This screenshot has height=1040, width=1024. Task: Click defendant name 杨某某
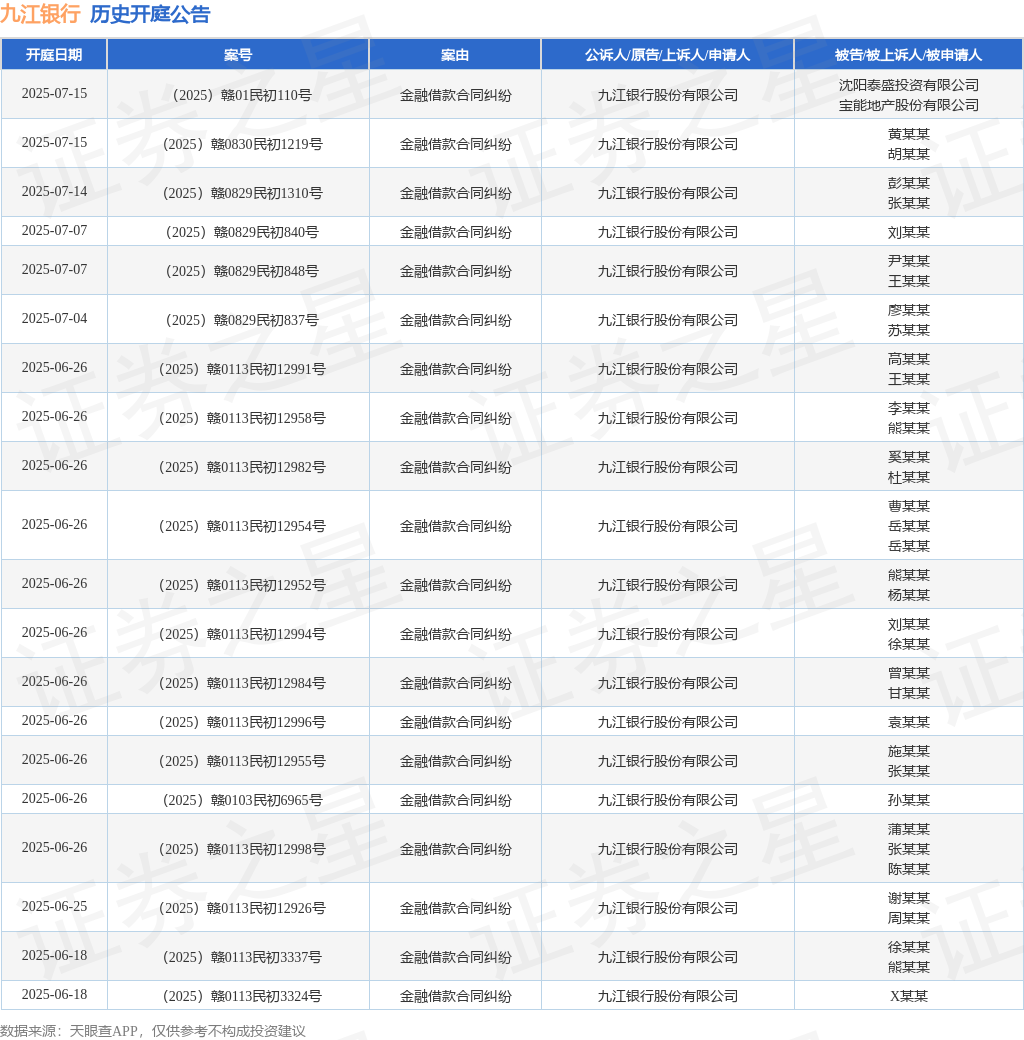tap(909, 596)
